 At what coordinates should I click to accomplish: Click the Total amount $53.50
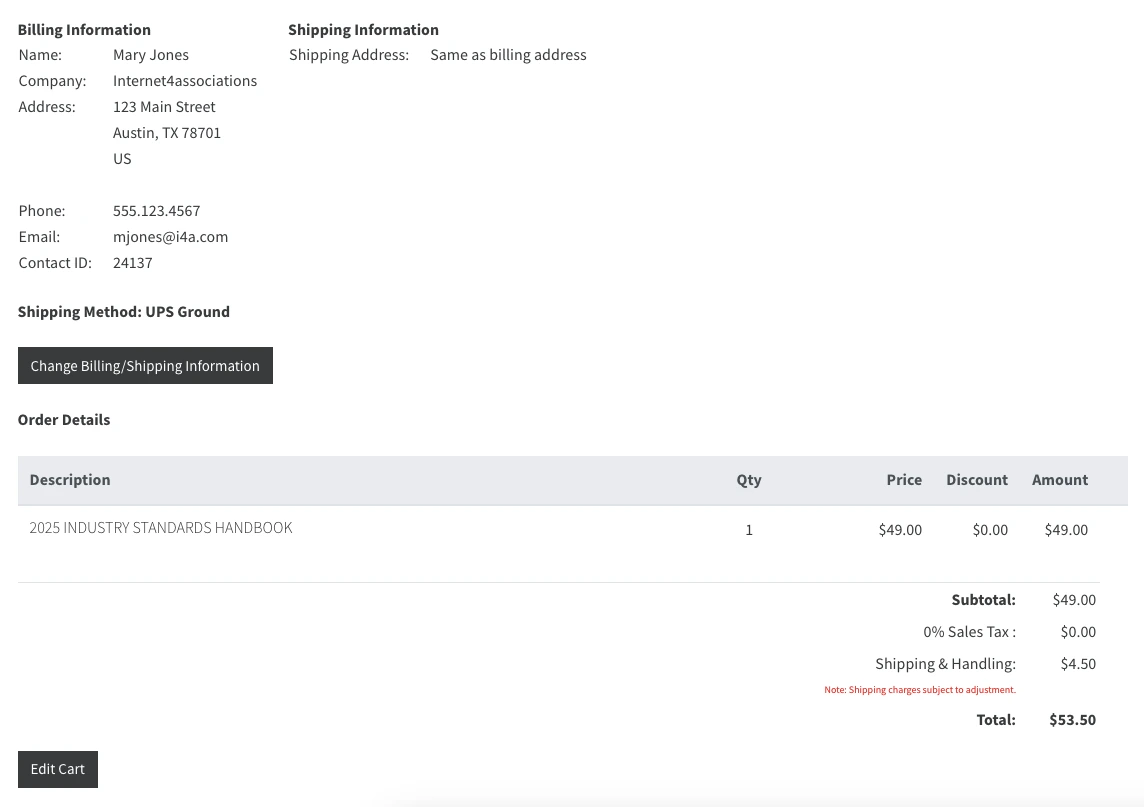1072,719
